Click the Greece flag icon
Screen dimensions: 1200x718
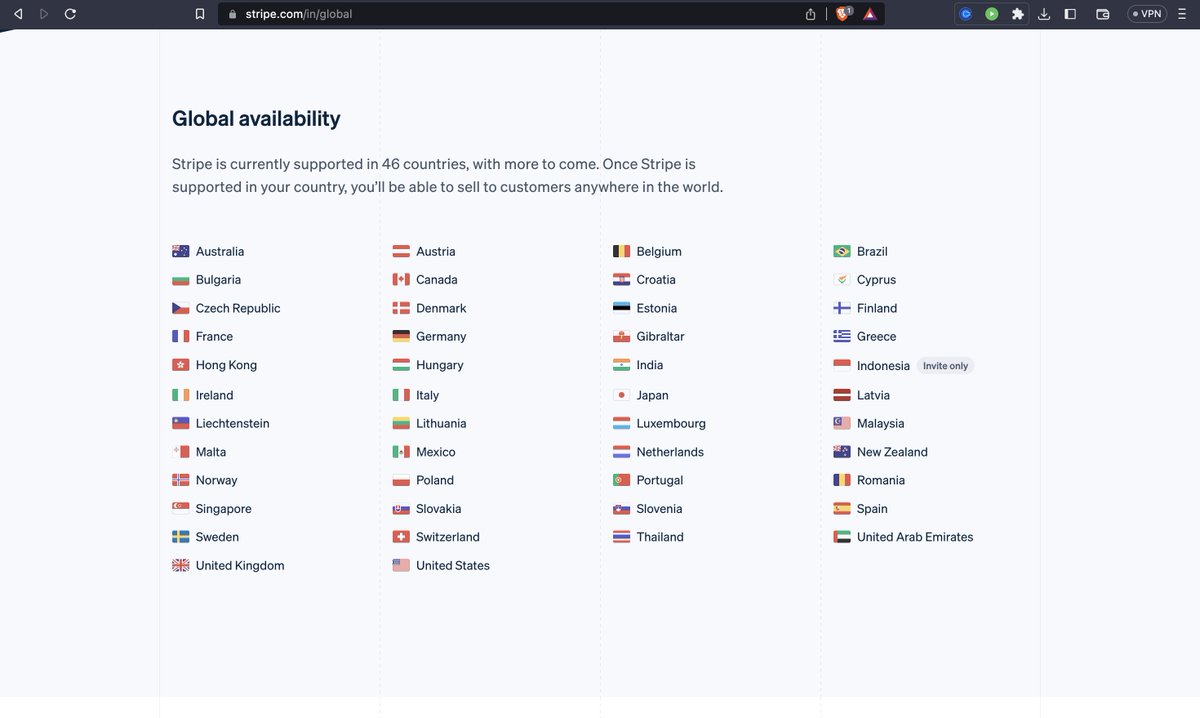coord(842,336)
